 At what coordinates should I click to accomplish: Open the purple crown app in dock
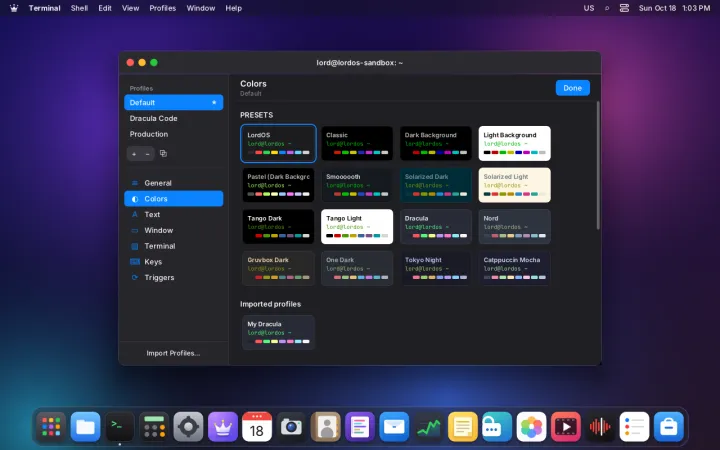pos(223,427)
